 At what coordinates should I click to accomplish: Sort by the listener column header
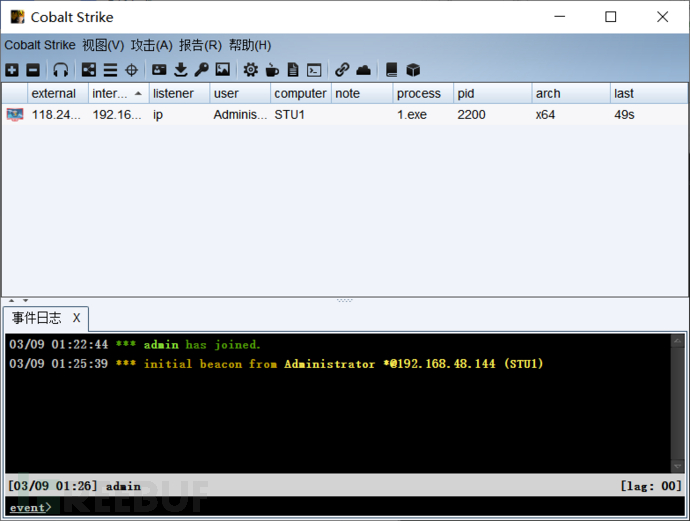[x=179, y=93]
